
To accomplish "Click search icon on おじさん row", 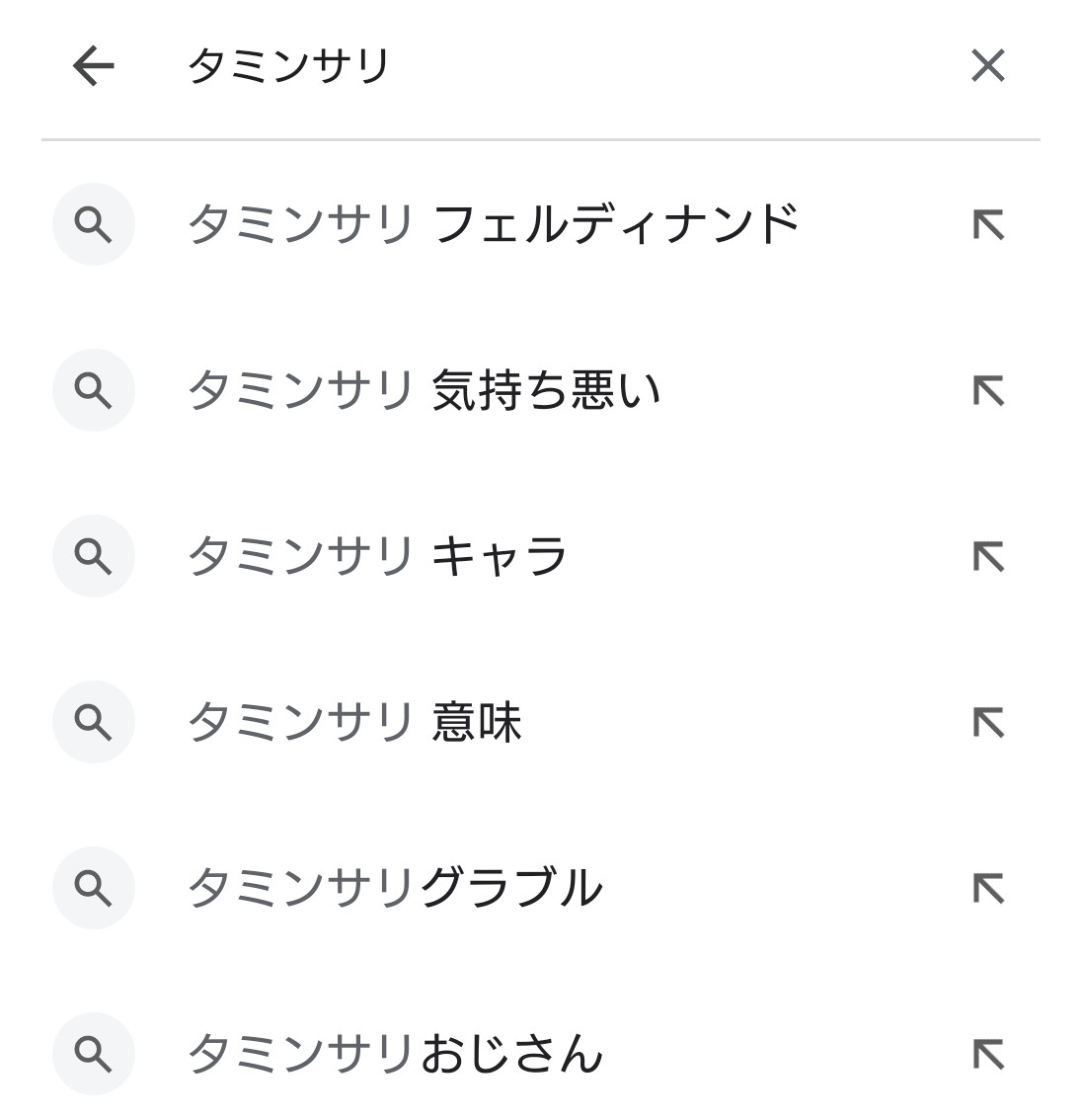I will pyautogui.click(x=94, y=1055).
